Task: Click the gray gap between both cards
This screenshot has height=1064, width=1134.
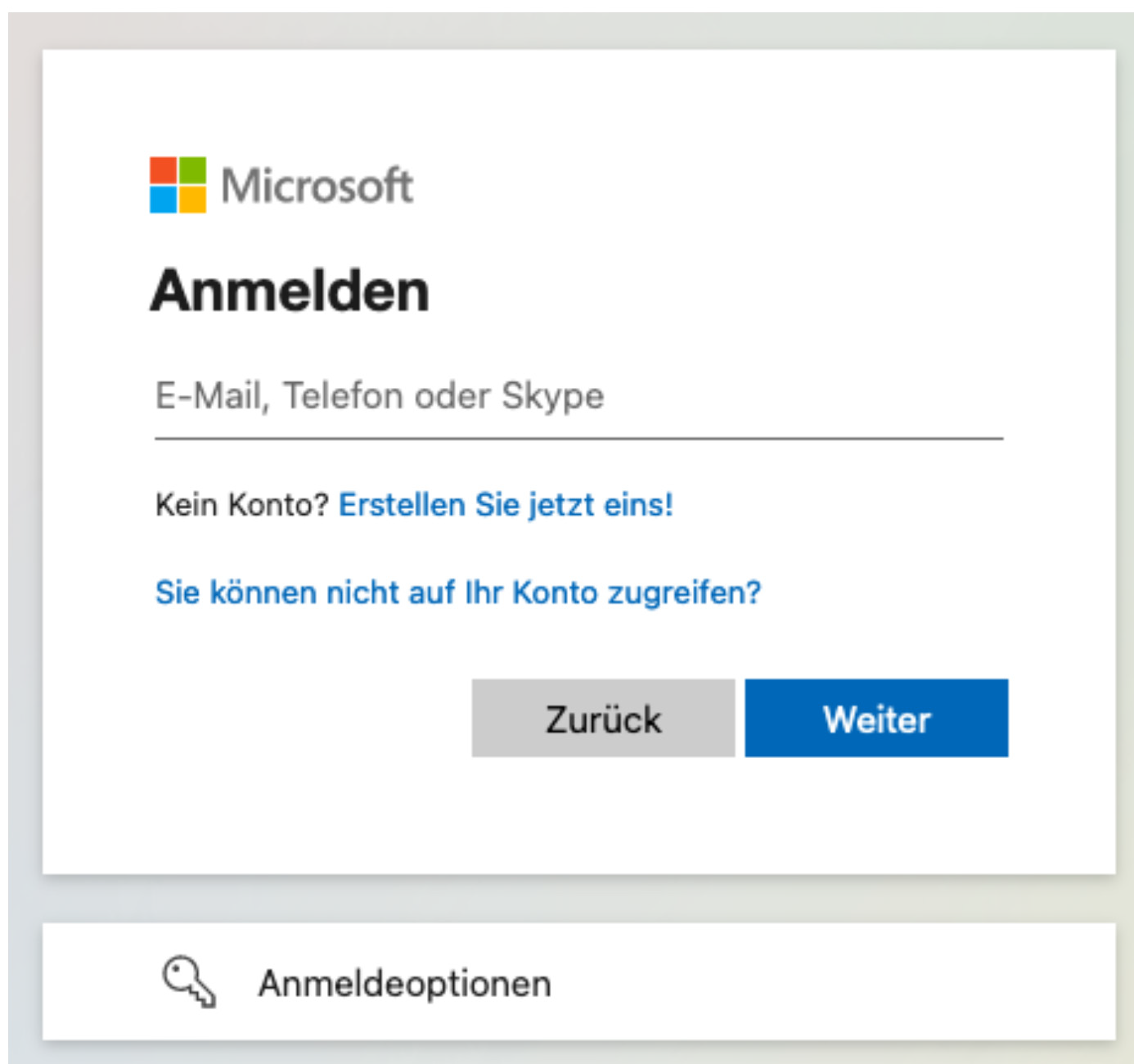Action: tap(578, 899)
